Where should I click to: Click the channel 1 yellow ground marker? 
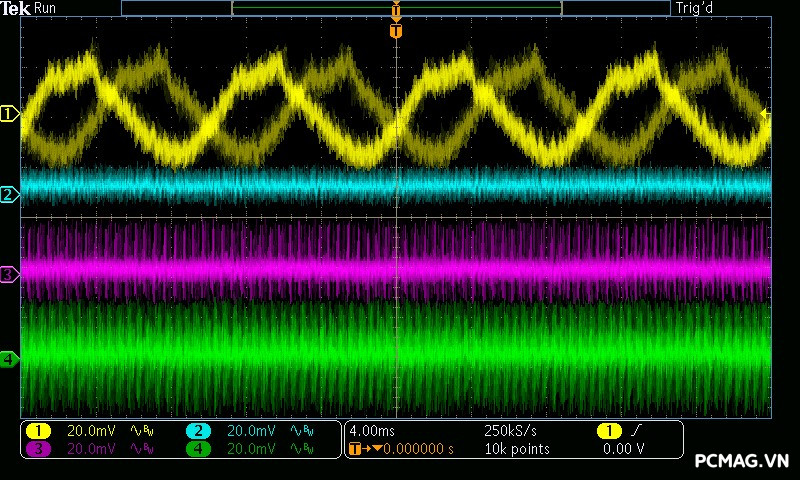pos(9,114)
